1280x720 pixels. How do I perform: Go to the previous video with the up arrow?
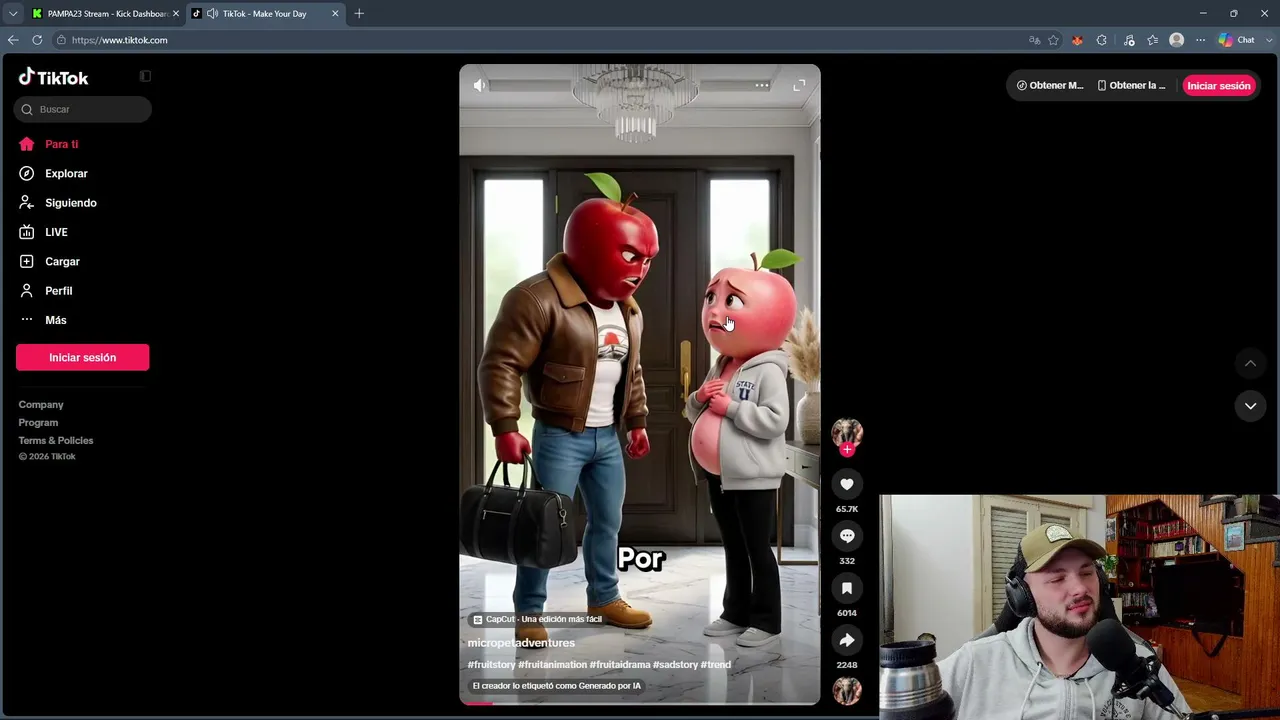pyautogui.click(x=1250, y=363)
